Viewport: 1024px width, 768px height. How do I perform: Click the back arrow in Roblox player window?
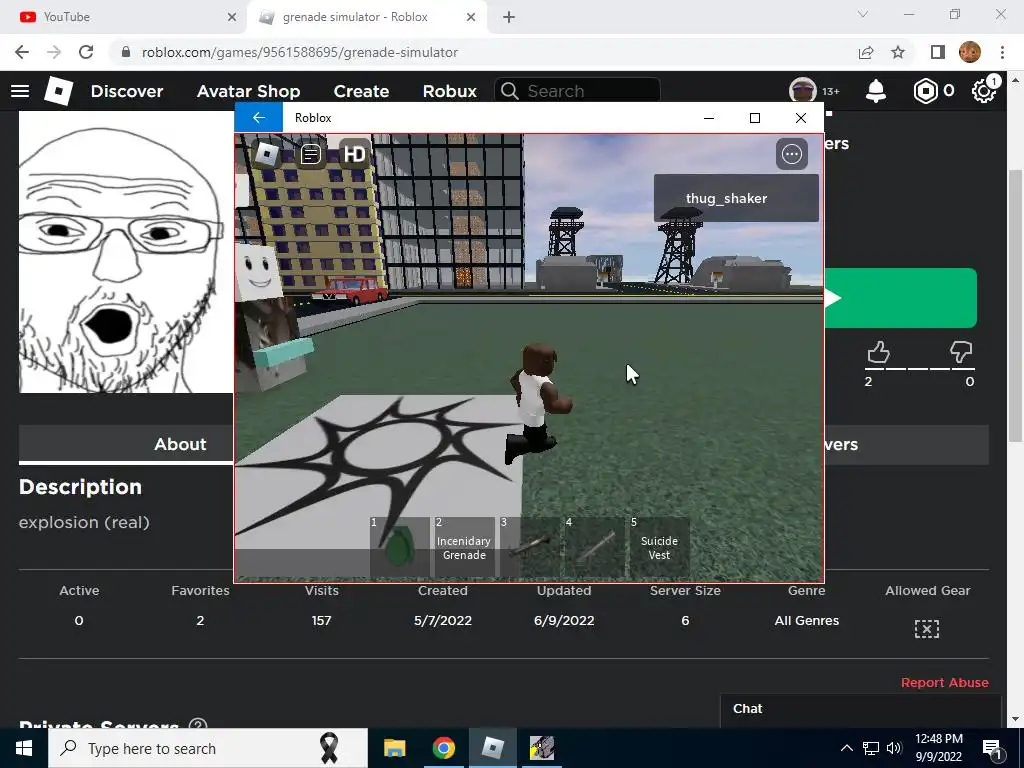pos(259,118)
